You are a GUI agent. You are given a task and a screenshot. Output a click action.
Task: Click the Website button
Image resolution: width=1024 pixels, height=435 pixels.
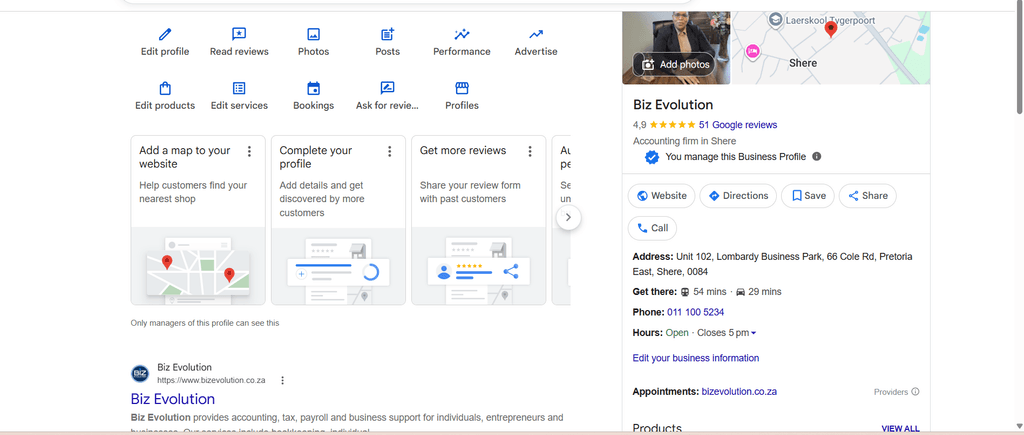[x=662, y=195]
